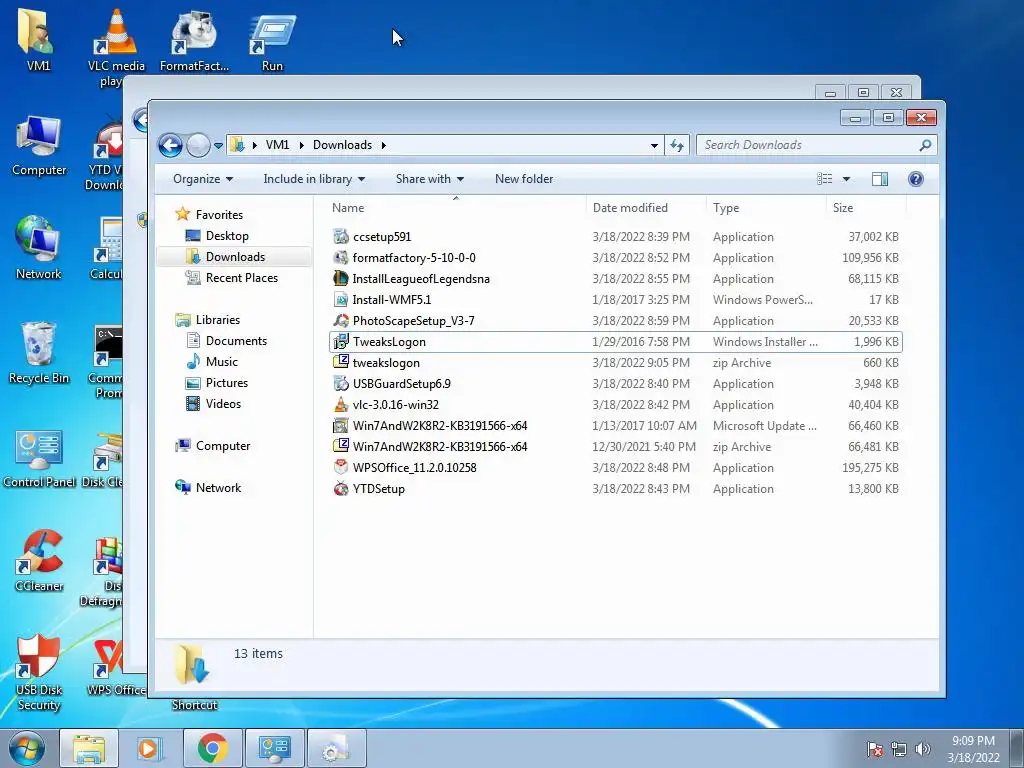Open the Music library

pyautogui.click(x=212, y=361)
